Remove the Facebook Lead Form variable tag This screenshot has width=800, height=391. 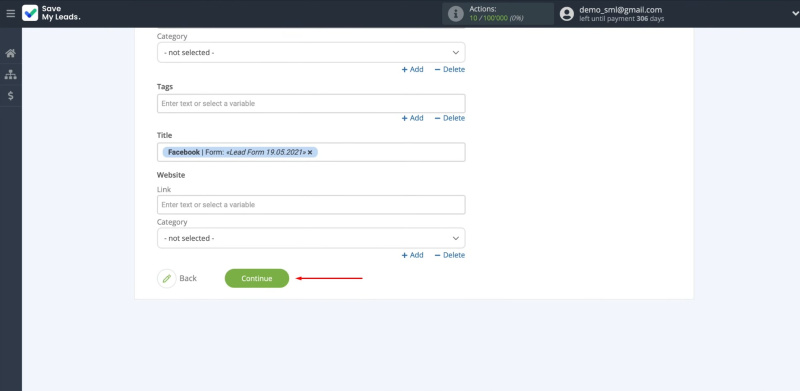pos(310,152)
